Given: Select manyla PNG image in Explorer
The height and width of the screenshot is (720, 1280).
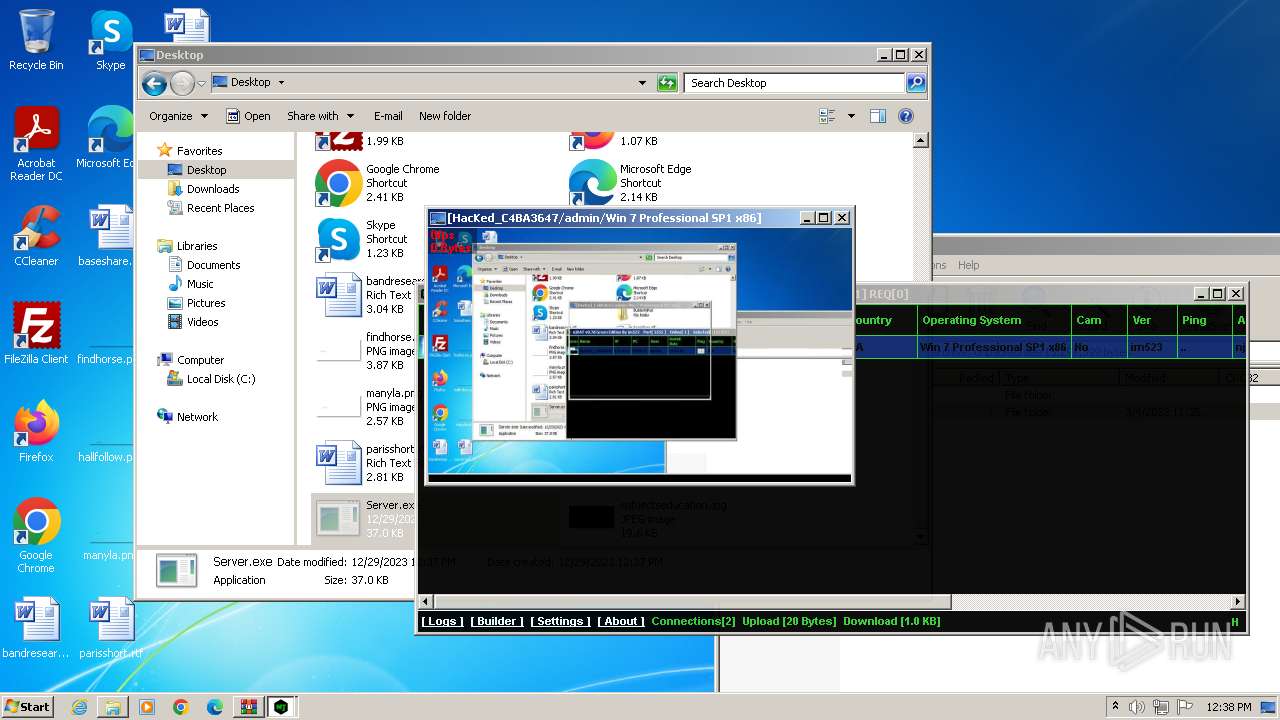Looking at the screenshot, I should [x=365, y=407].
